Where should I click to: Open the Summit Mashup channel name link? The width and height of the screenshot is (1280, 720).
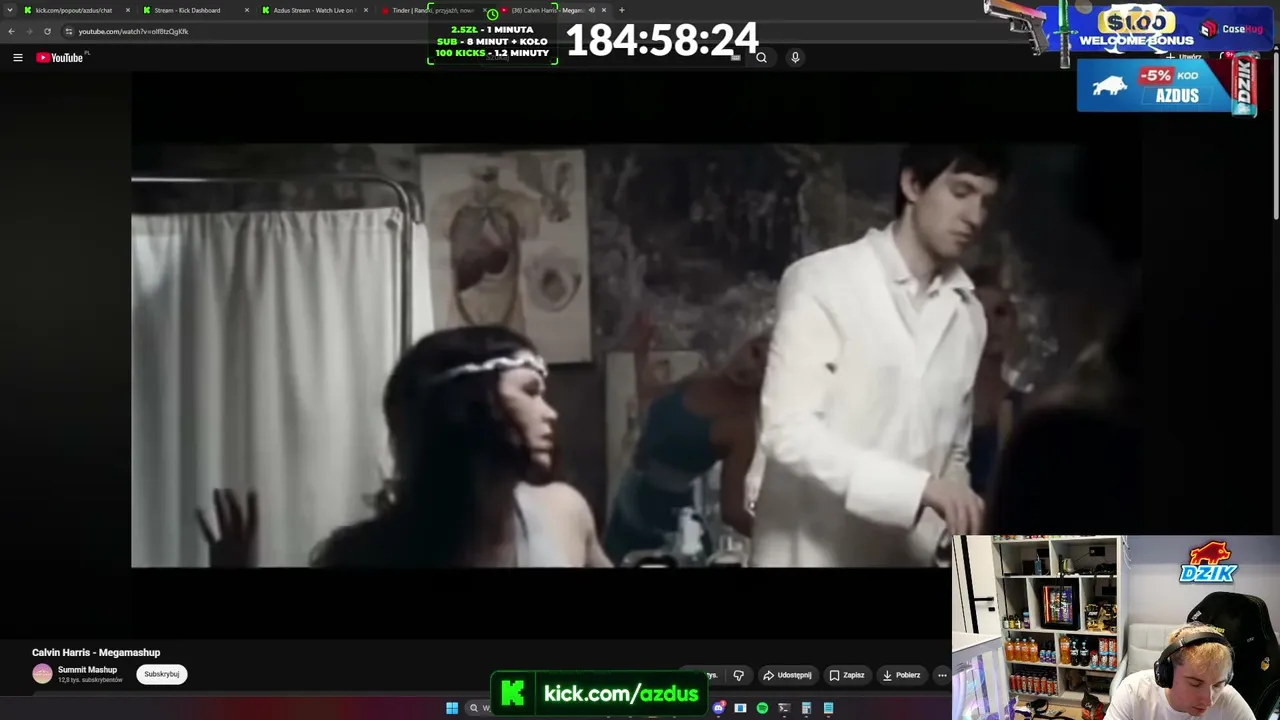[x=87, y=670]
